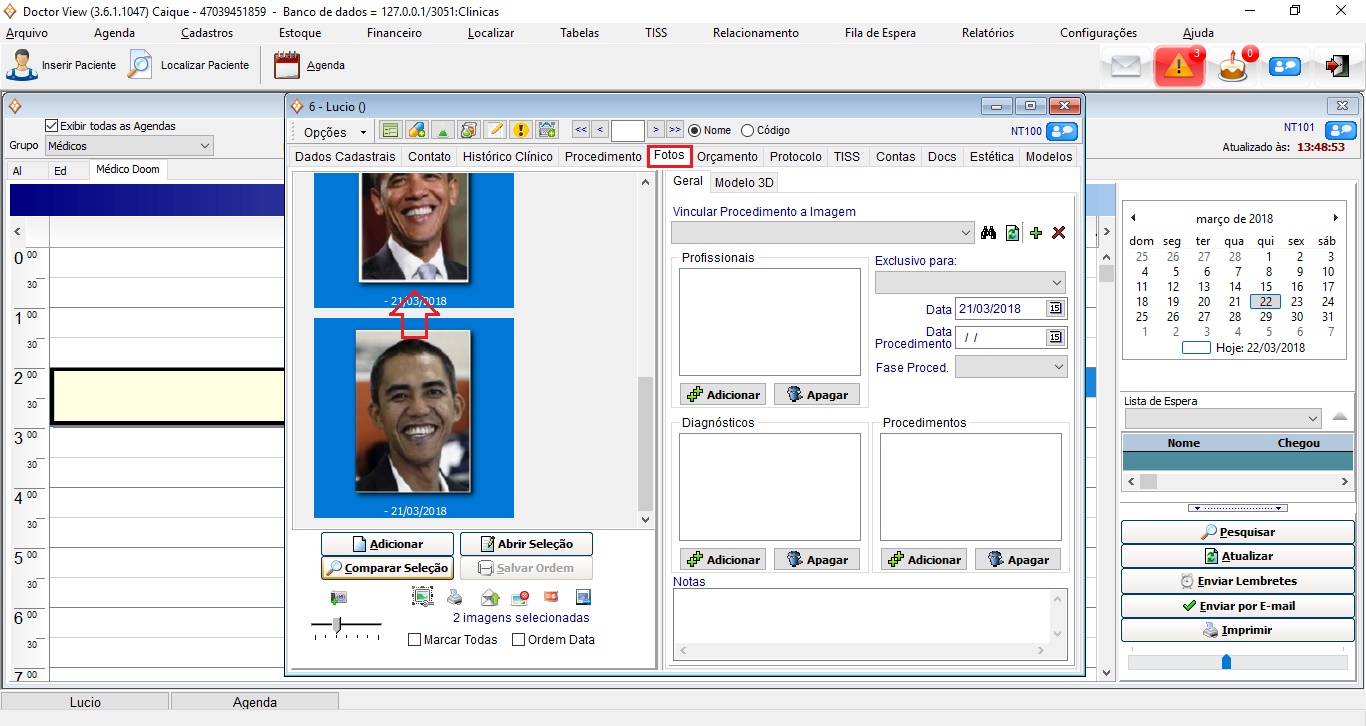
Task: Check the Marcar Todas checkbox
Action: click(x=415, y=640)
